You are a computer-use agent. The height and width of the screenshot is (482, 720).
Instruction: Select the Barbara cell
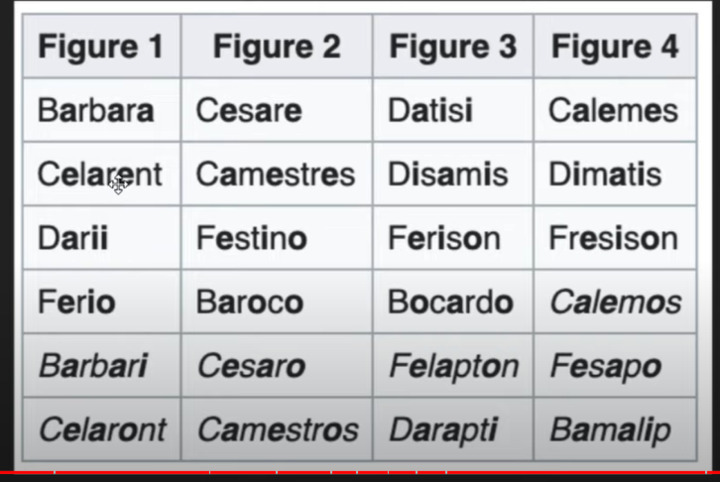click(x=96, y=110)
